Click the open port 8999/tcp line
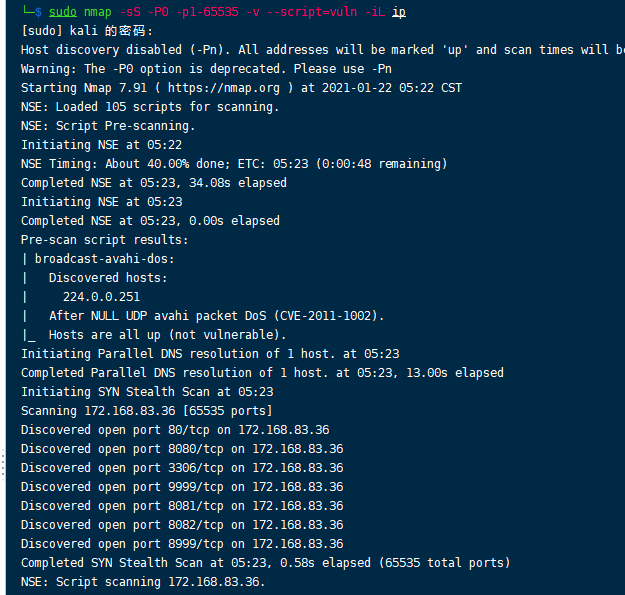Image resolution: width=625 pixels, height=595 pixels. [x=182, y=544]
